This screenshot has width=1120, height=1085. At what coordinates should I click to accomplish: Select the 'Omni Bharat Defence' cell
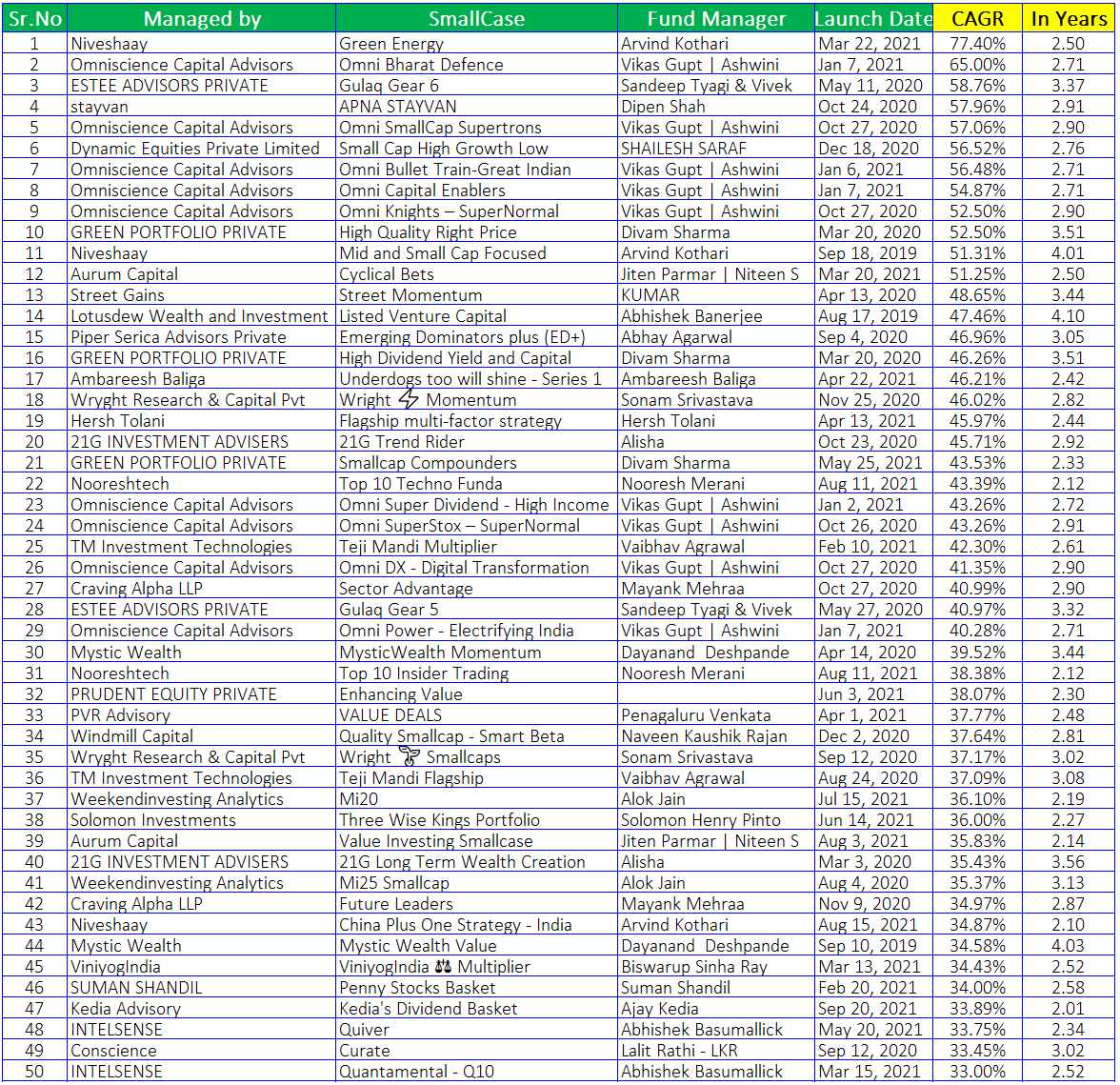pos(476,64)
